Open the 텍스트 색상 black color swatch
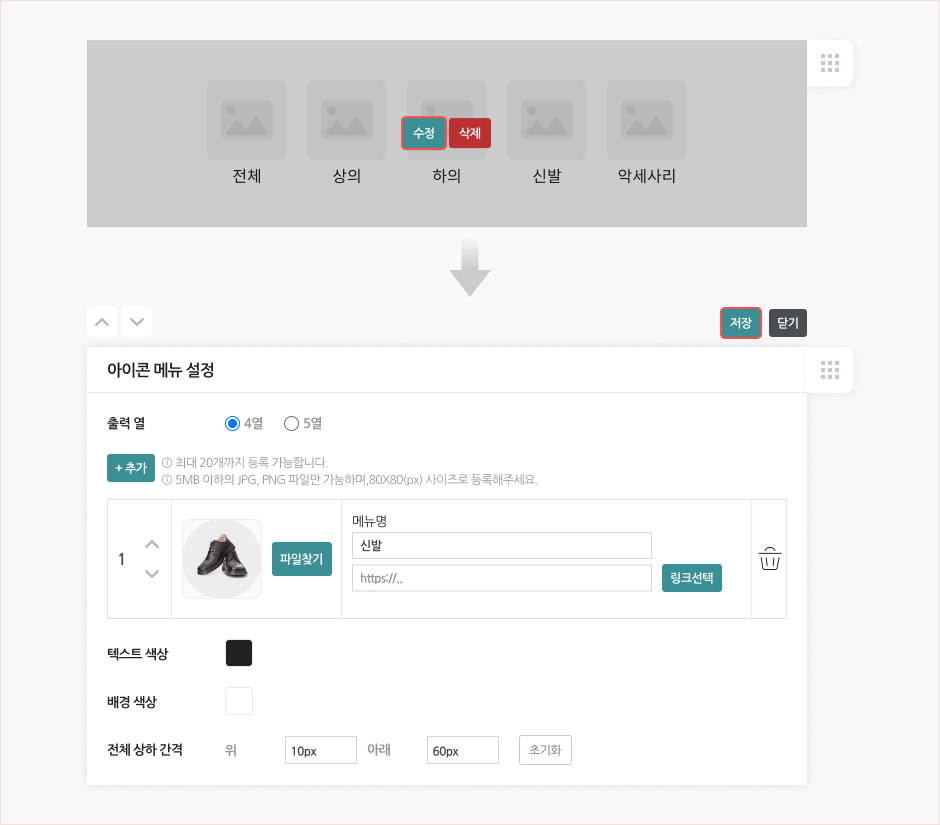Screen dimensions: 940x825 click(239, 653)
